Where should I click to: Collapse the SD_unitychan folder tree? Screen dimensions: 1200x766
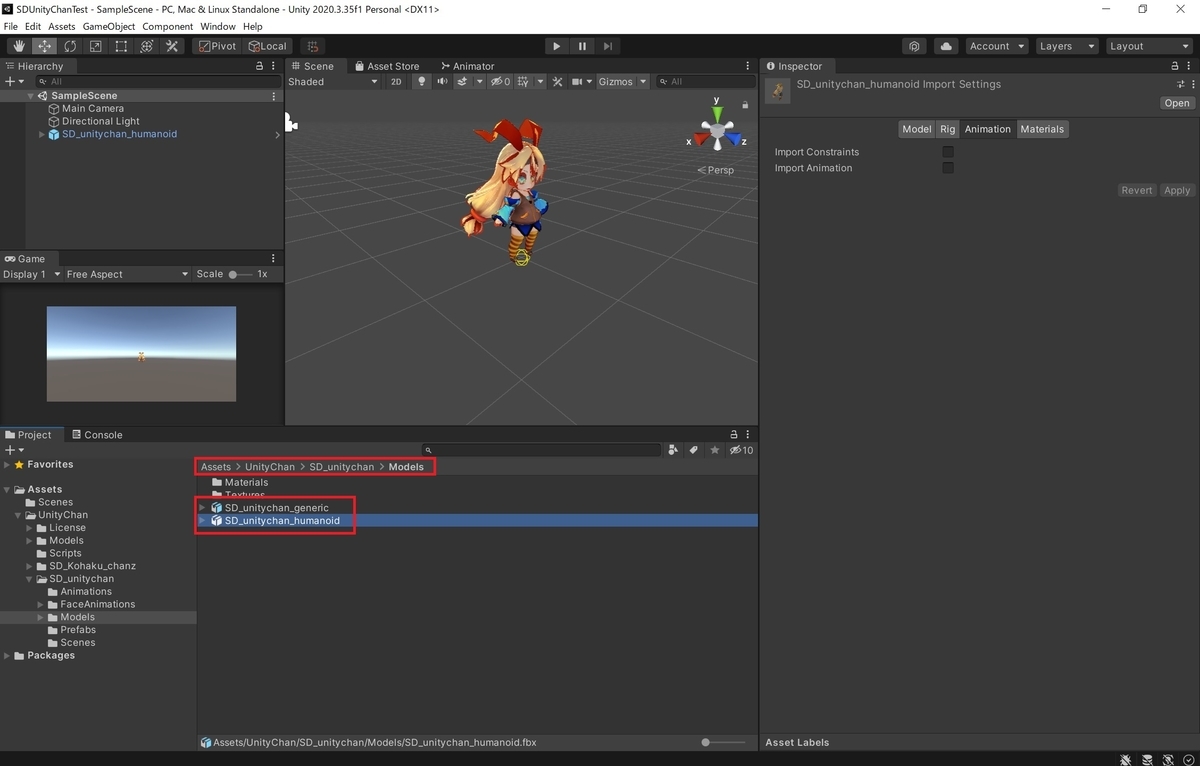(x=29, y=579)
